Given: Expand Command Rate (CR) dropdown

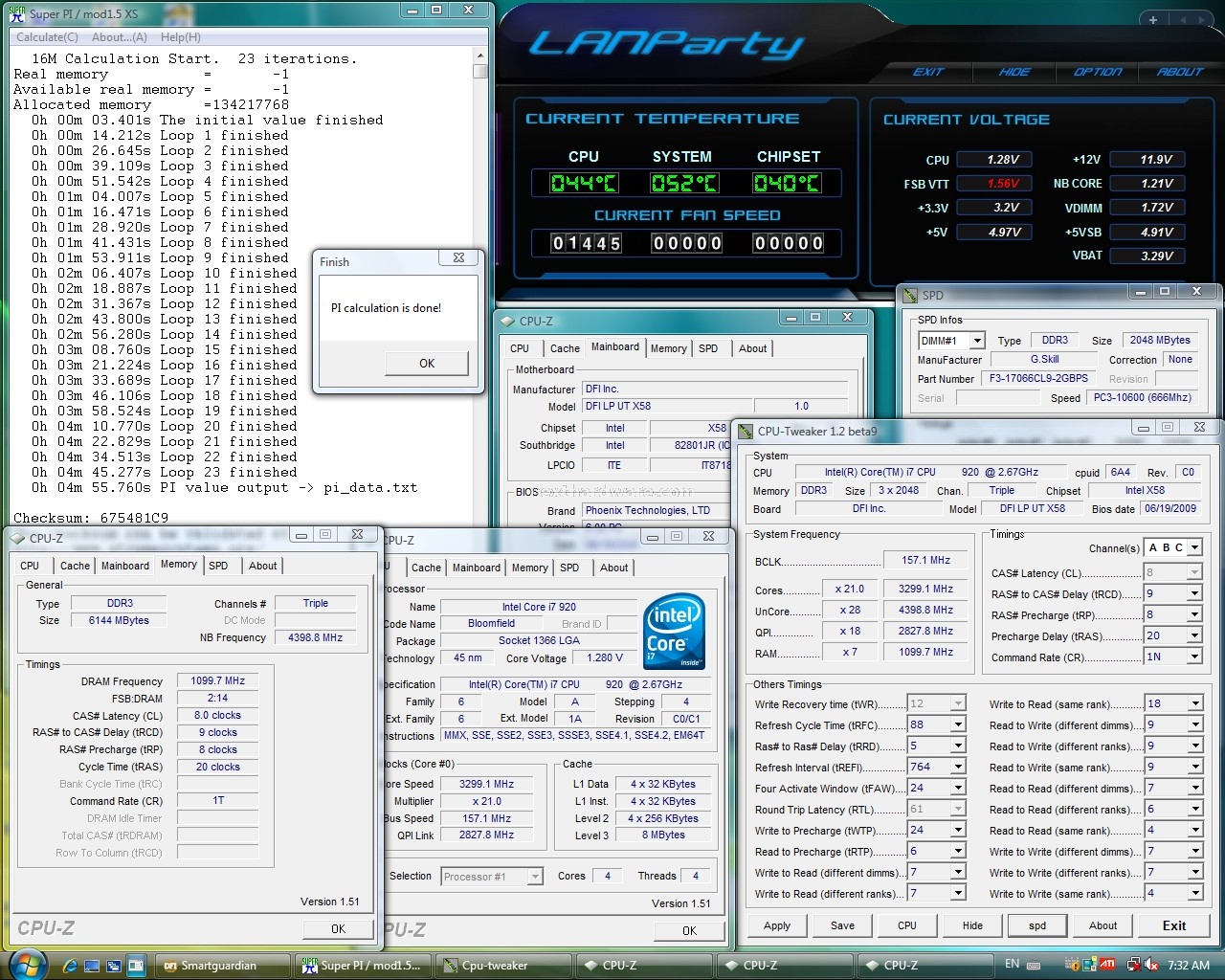Looking at the screenshot, I should [1194, 657].
